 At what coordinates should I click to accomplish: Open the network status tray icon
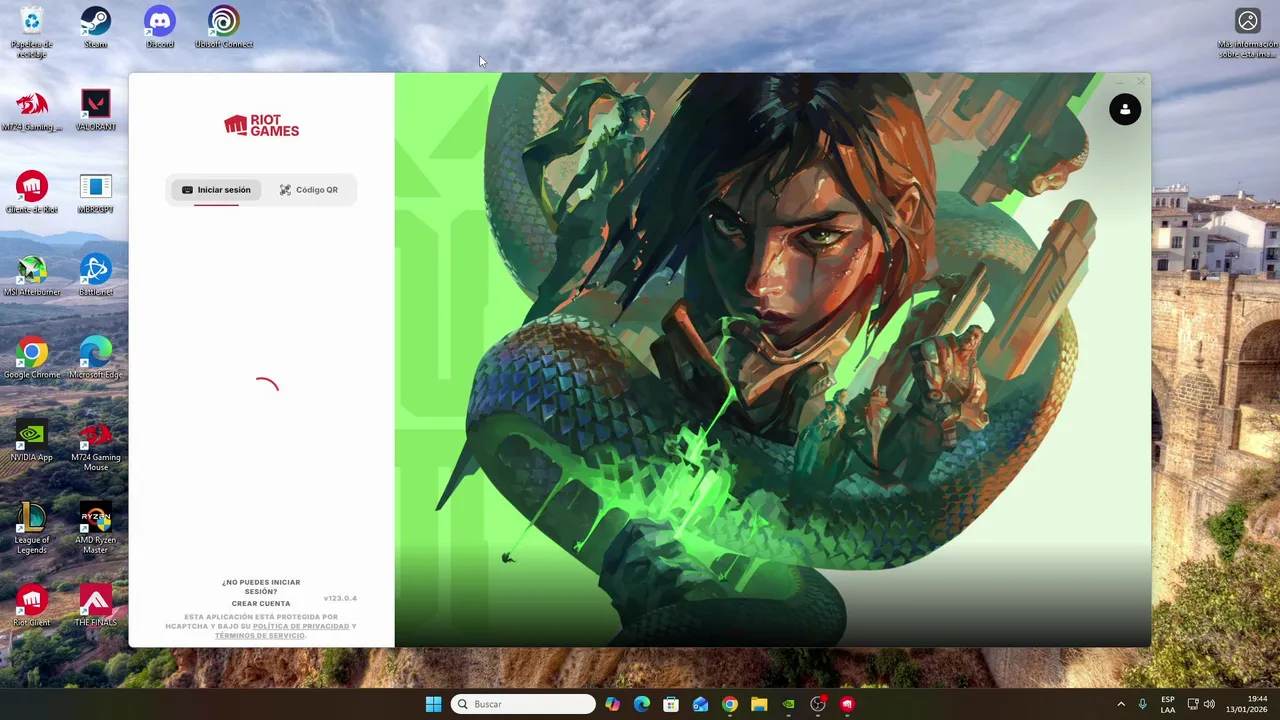pyautogui.click(x=1193, y=704)
